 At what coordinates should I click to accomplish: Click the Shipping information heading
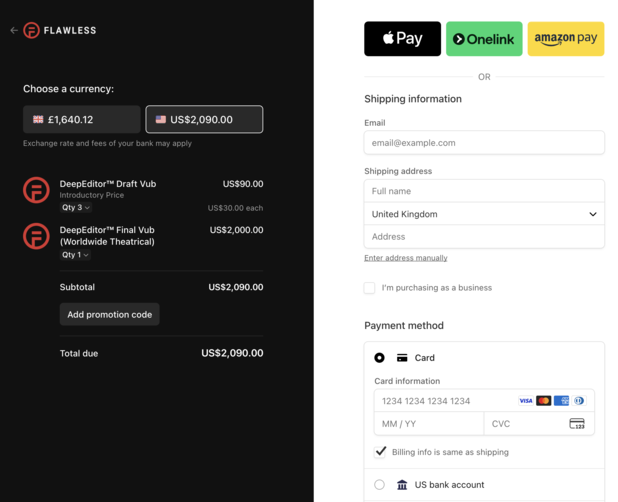pos(413,99)
